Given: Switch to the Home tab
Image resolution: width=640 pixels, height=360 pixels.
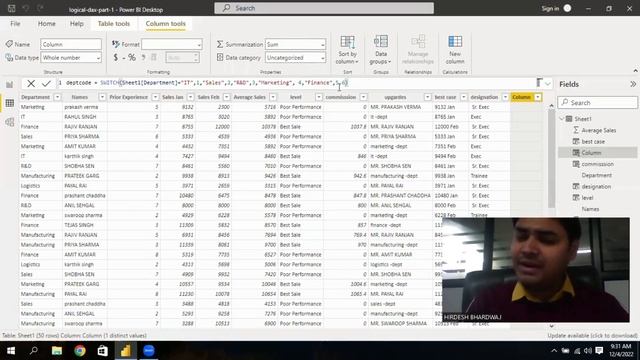Looking at the screenshot, I should pos(47,24).
